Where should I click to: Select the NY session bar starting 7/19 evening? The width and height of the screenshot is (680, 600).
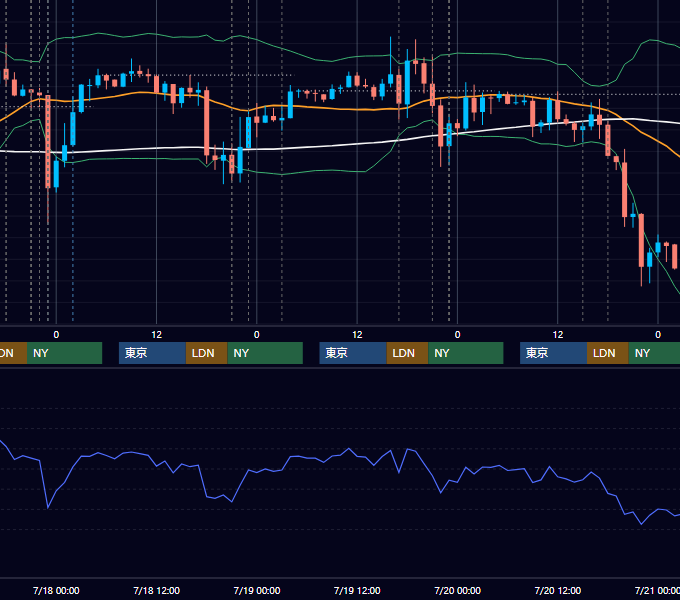[466, 353]
